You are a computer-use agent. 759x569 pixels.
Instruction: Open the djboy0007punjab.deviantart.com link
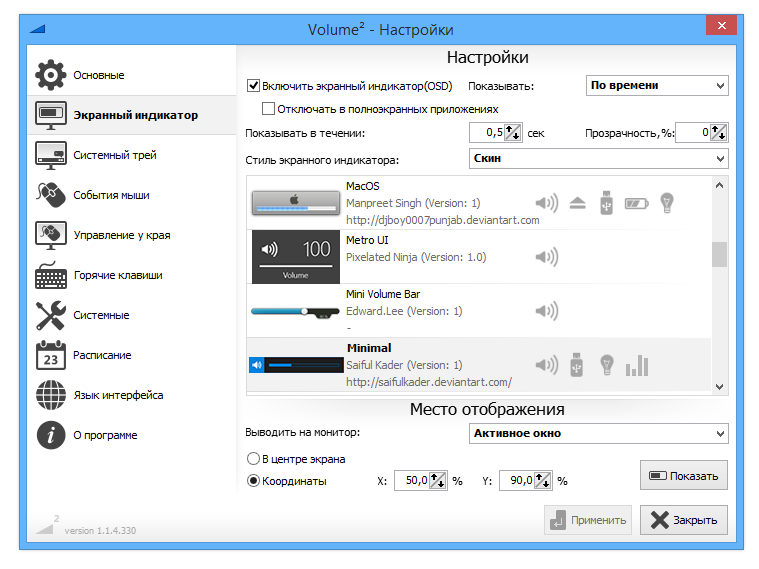click(x=442, y=220)
